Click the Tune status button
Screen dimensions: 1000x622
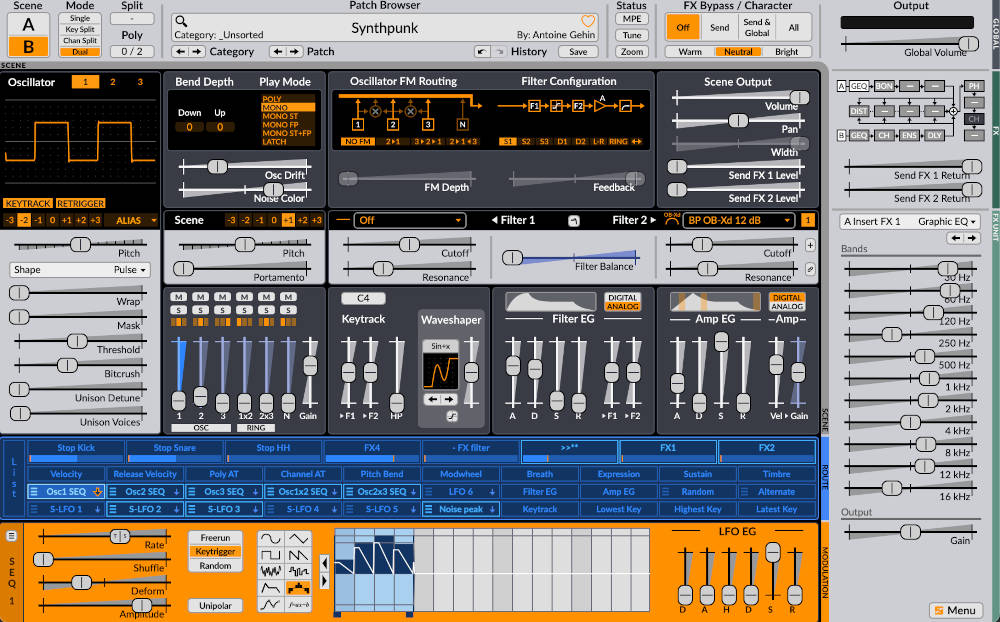[x=631, y=35]
